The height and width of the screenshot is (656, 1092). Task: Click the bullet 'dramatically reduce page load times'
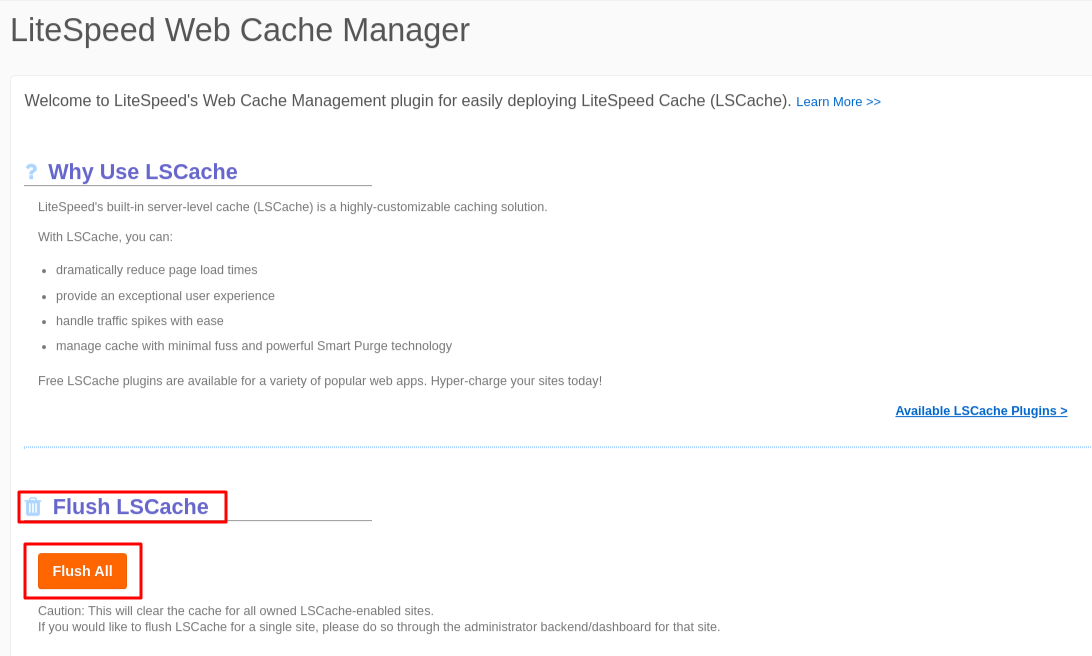157,270
